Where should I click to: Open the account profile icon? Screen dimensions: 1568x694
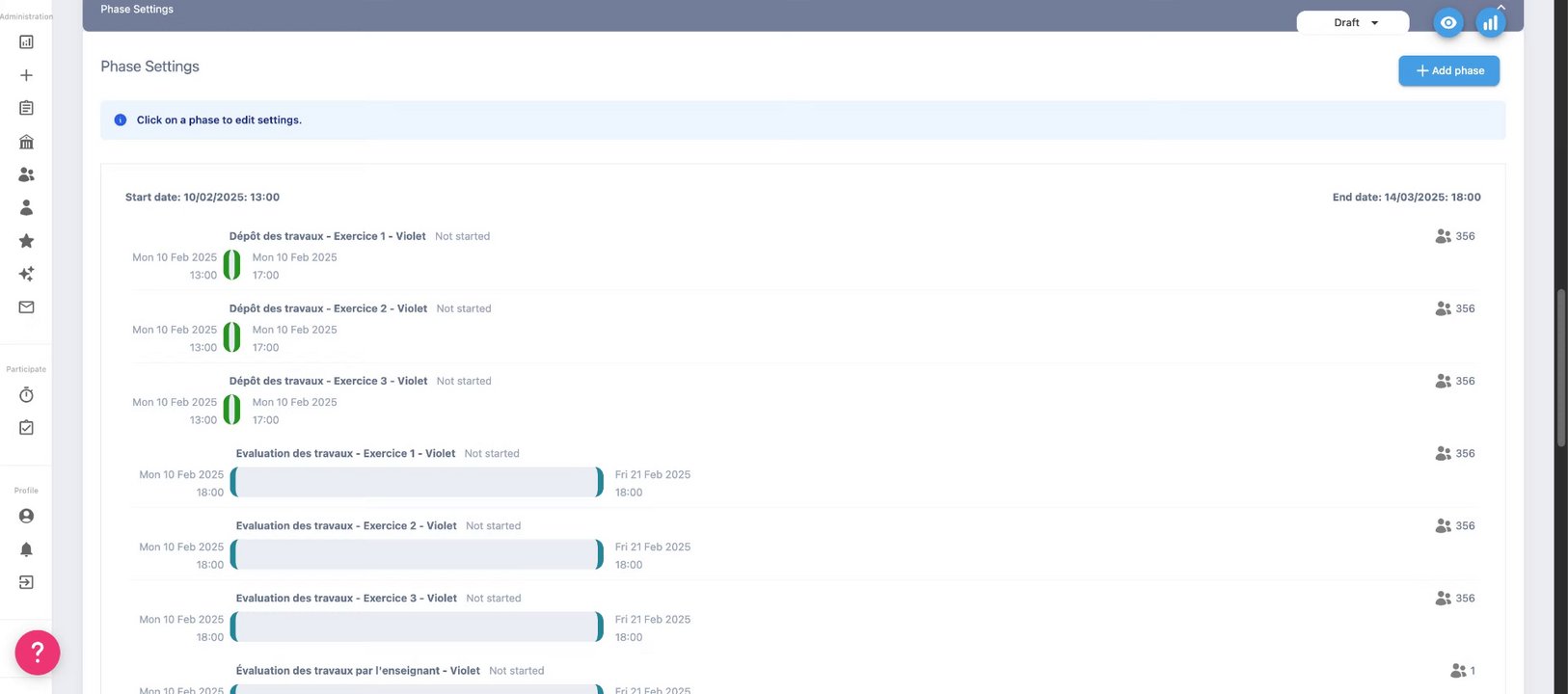pos(26,516)
